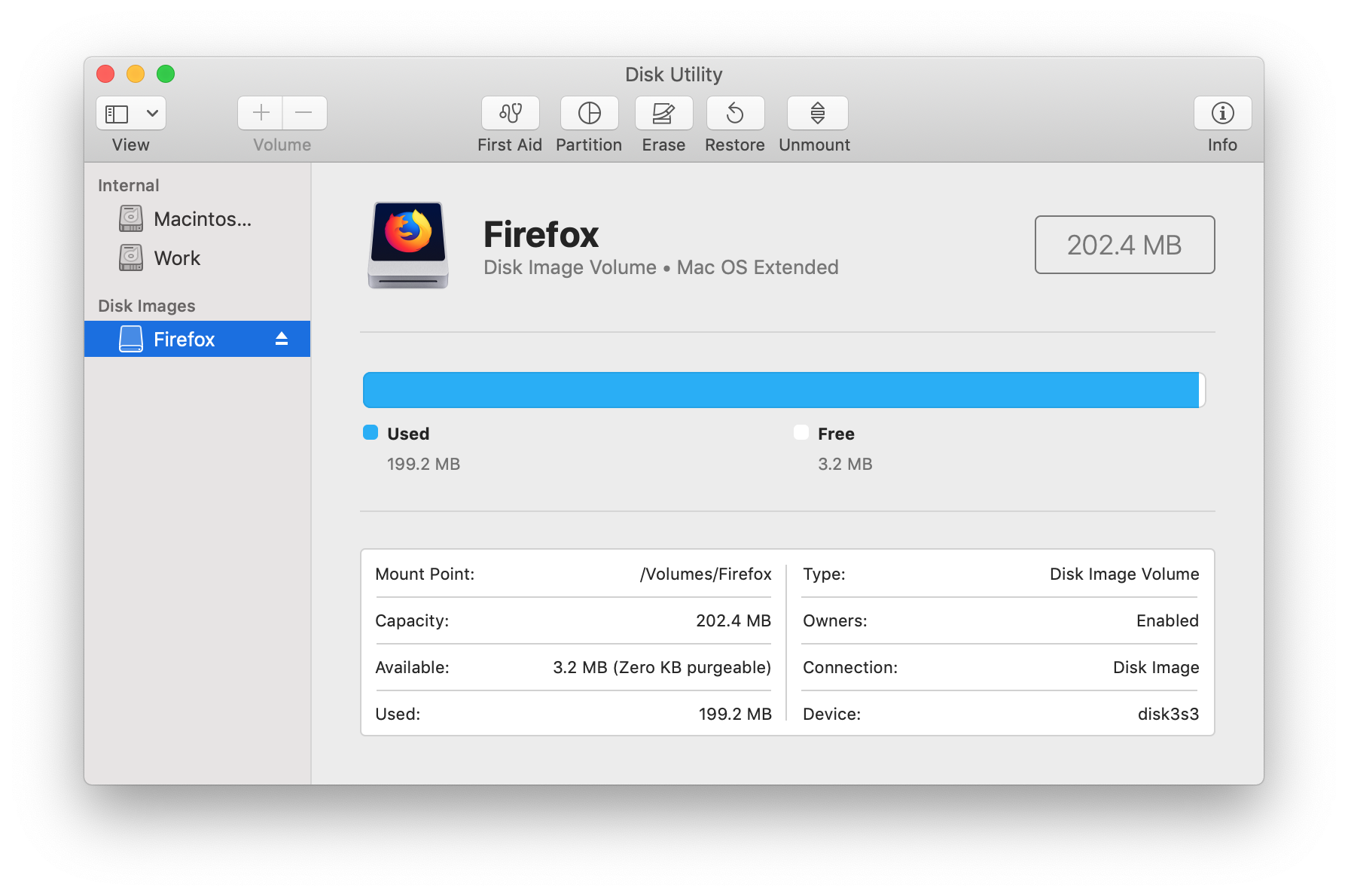Toggle the sidebar View button
This screenshot has height=896, width=1348.
pos(117,114)
